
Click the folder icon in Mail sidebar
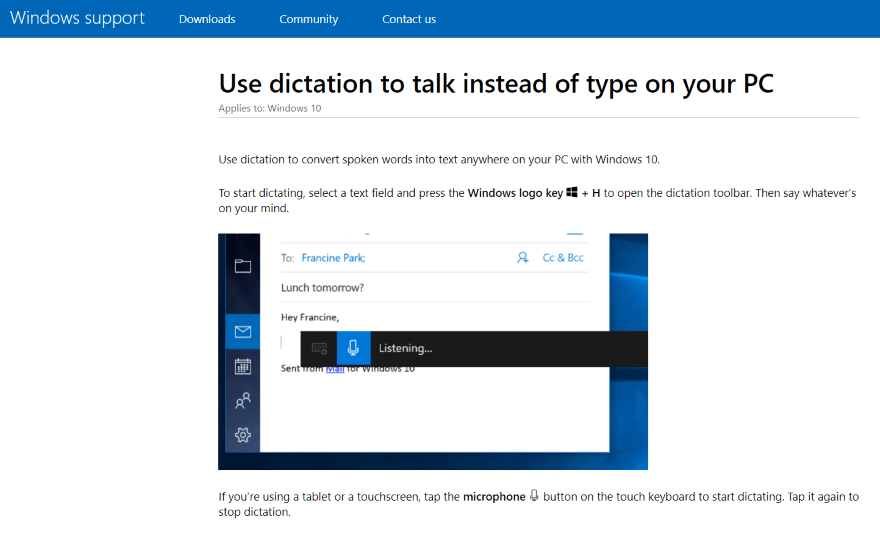point(242,266)
